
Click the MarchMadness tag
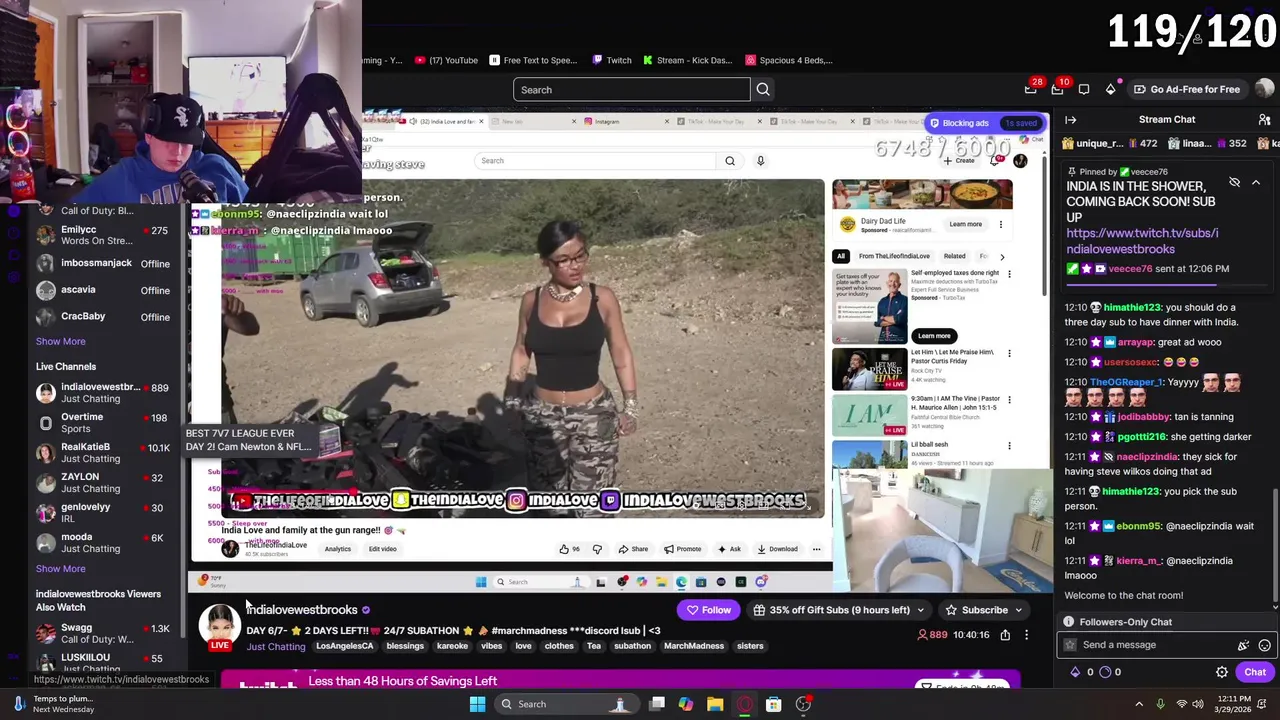(694, 646)
